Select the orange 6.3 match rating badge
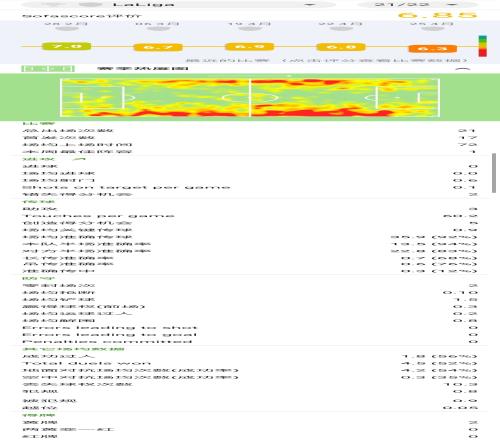Image resolution: width=500 pixels, height=440 pixels. [x=432, y=49]
